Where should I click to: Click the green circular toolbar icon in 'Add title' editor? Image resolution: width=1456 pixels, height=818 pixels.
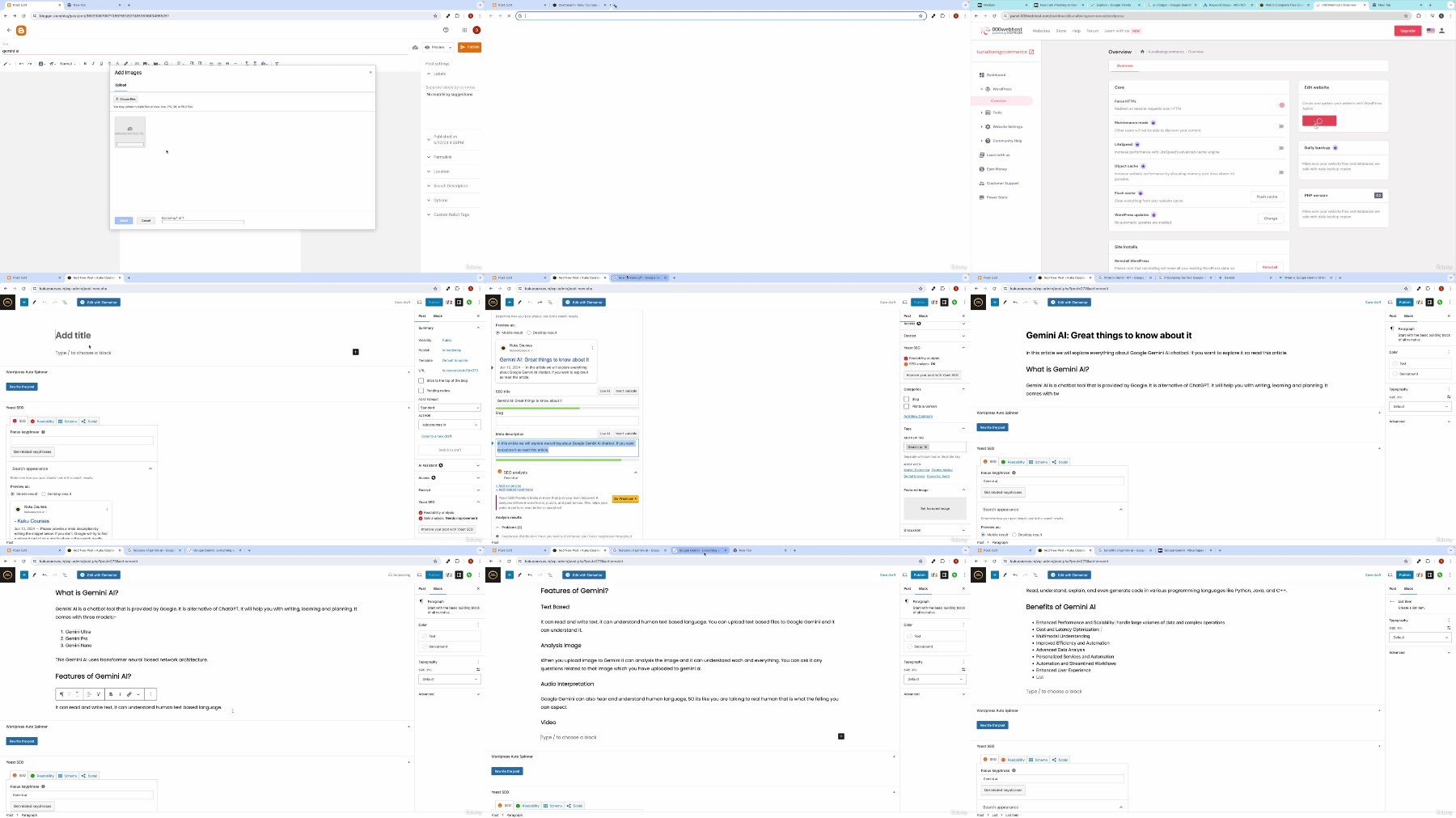[x=469, y=302]
